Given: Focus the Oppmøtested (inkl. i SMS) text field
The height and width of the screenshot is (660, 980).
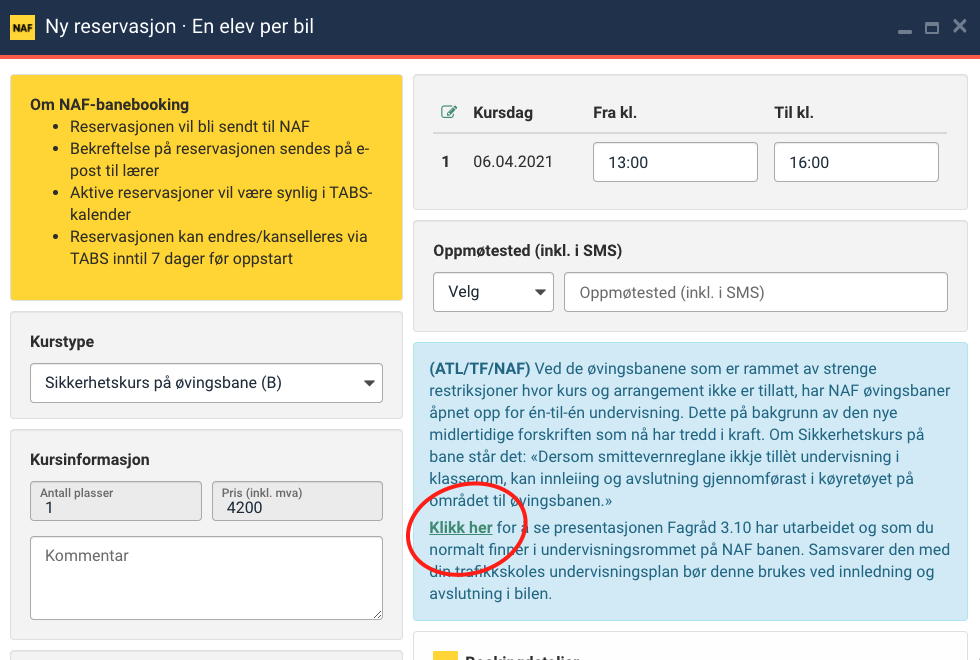Looking at the screenshot, I should [x=756, y=292].
